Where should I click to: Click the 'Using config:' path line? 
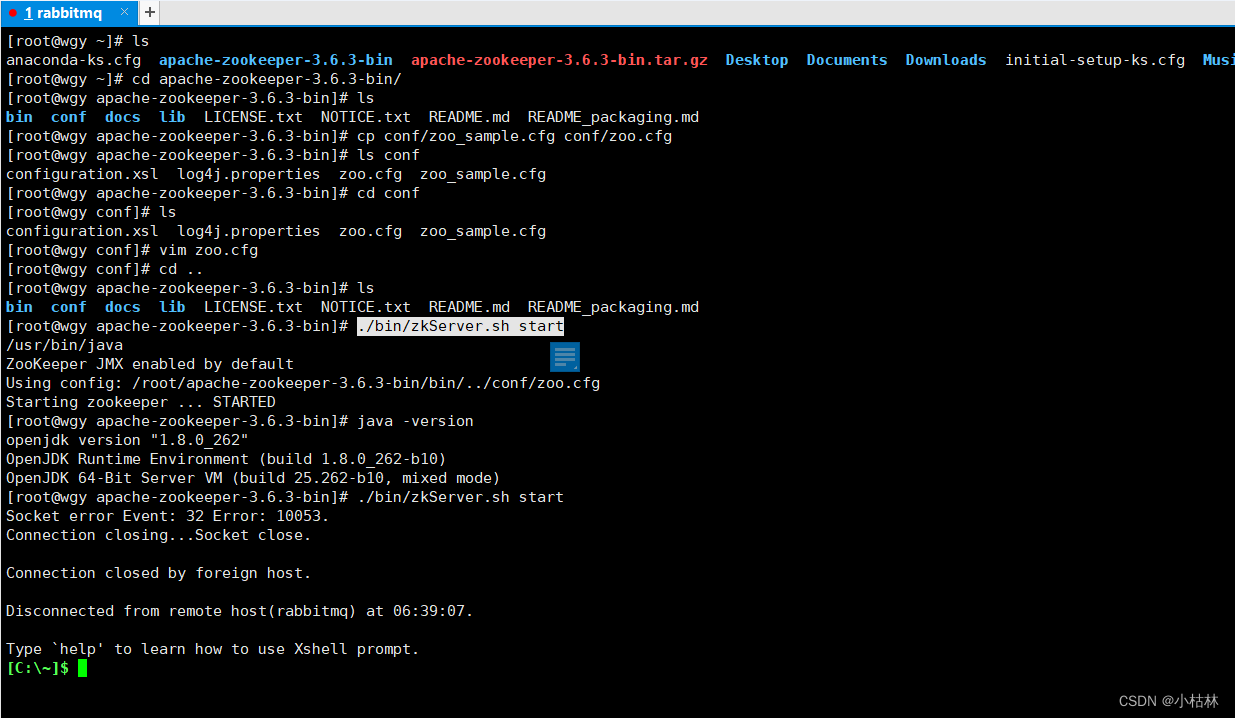coord(303,383)
